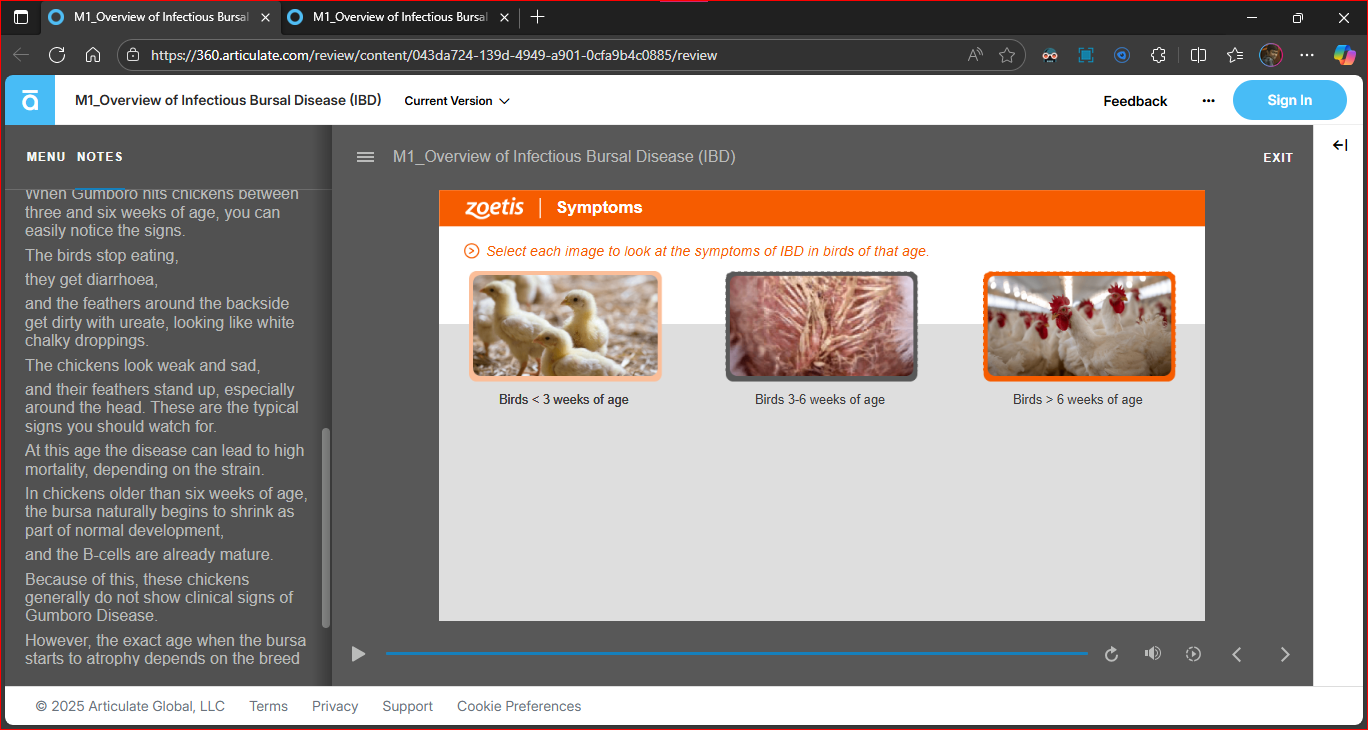
Task: Open the three-dot more options menu
Action: [1208, 101]
